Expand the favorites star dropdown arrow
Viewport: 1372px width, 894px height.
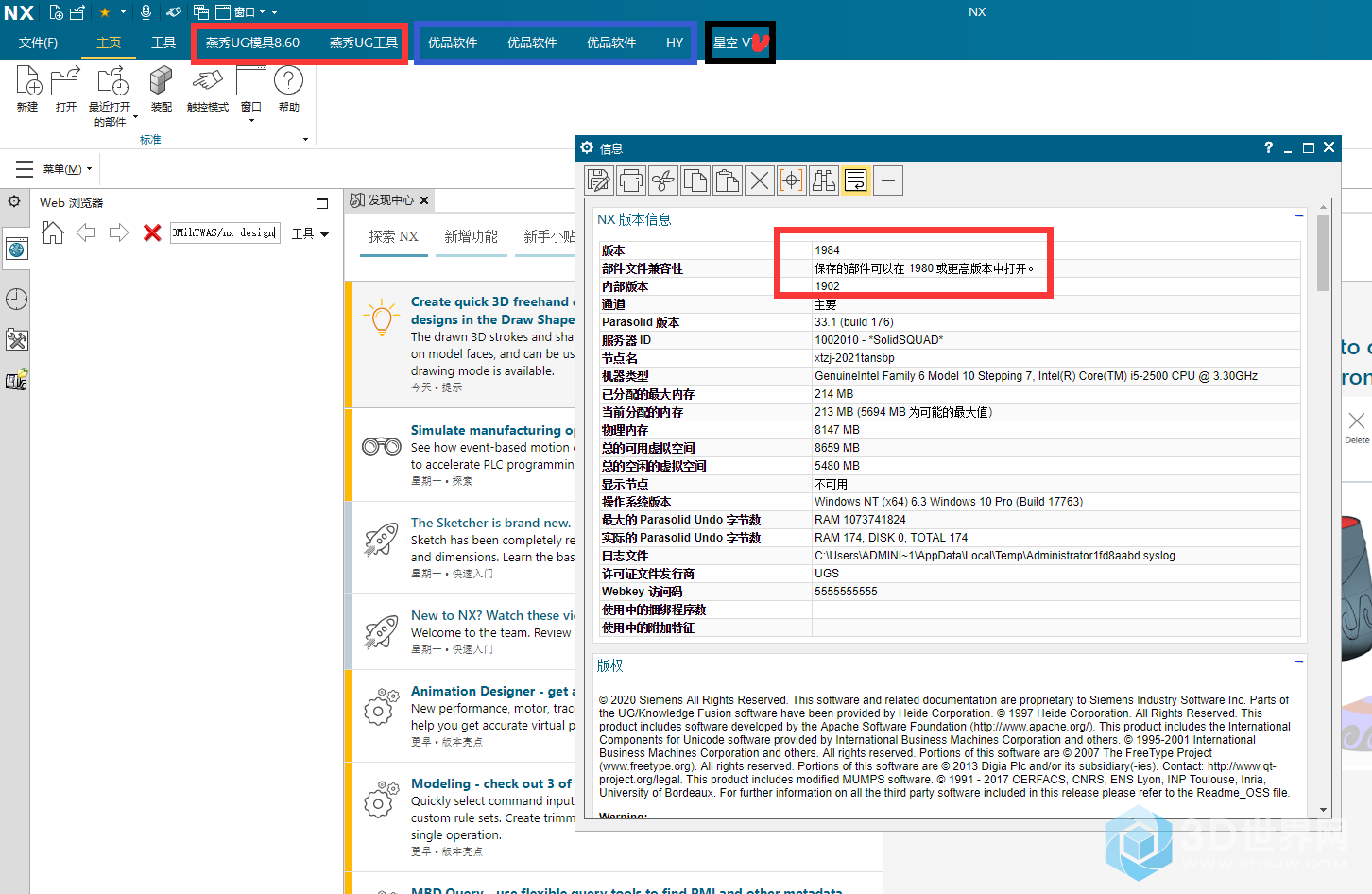click(123, 12)
